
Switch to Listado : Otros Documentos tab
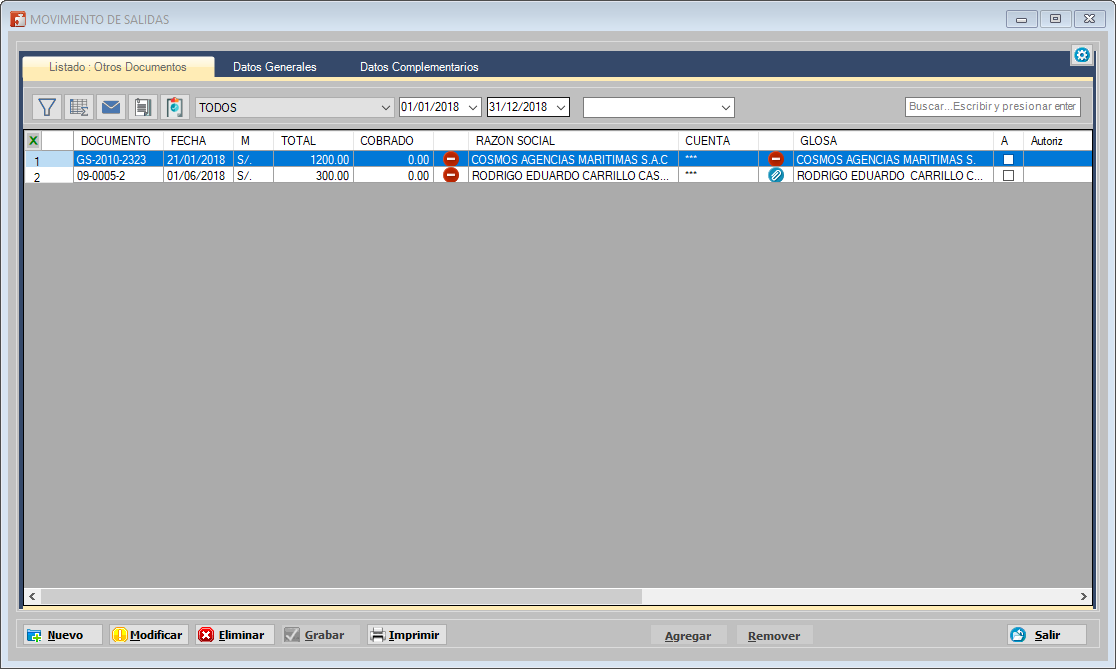(118, 67)
